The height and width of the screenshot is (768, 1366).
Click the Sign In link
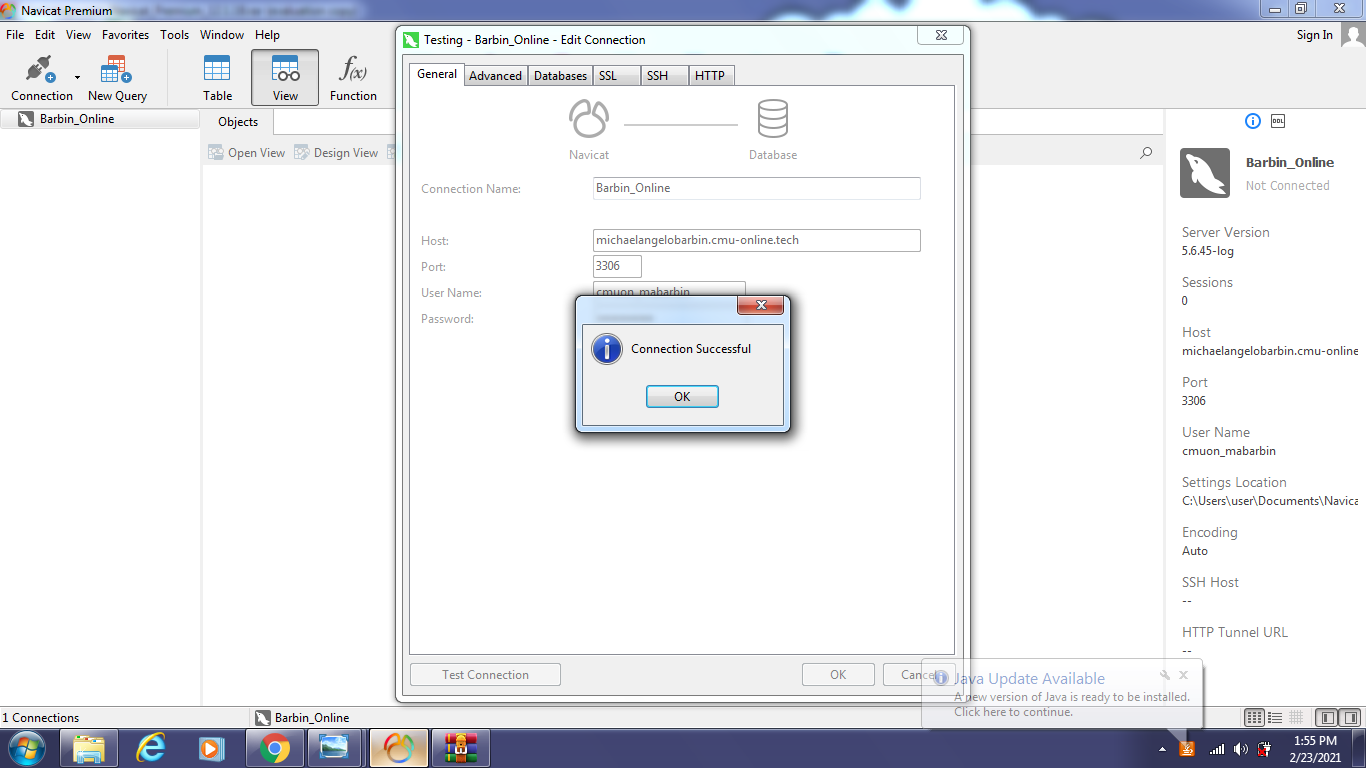tap(1314, 35)
